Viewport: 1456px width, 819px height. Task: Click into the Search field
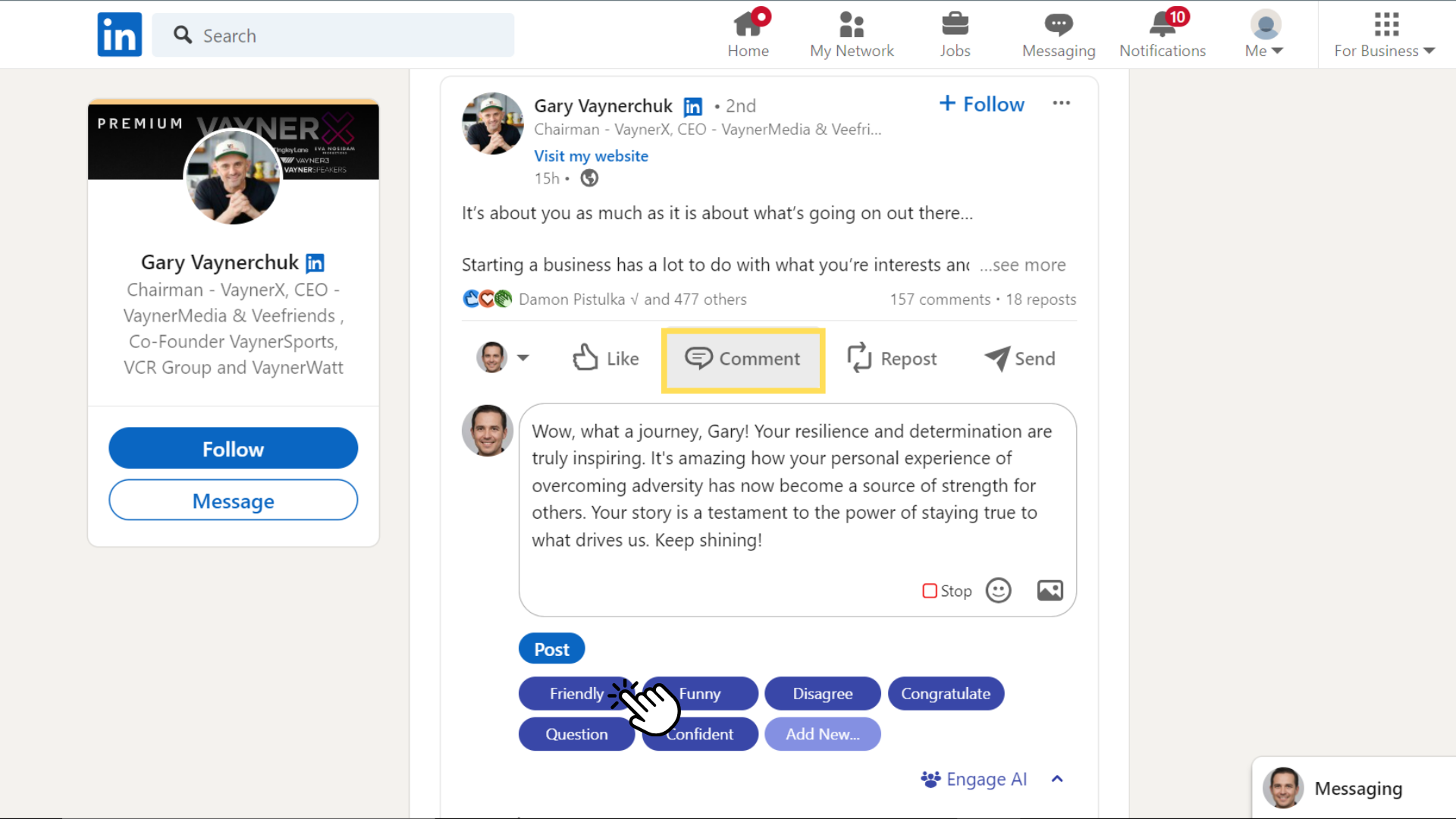click(334, 36)
